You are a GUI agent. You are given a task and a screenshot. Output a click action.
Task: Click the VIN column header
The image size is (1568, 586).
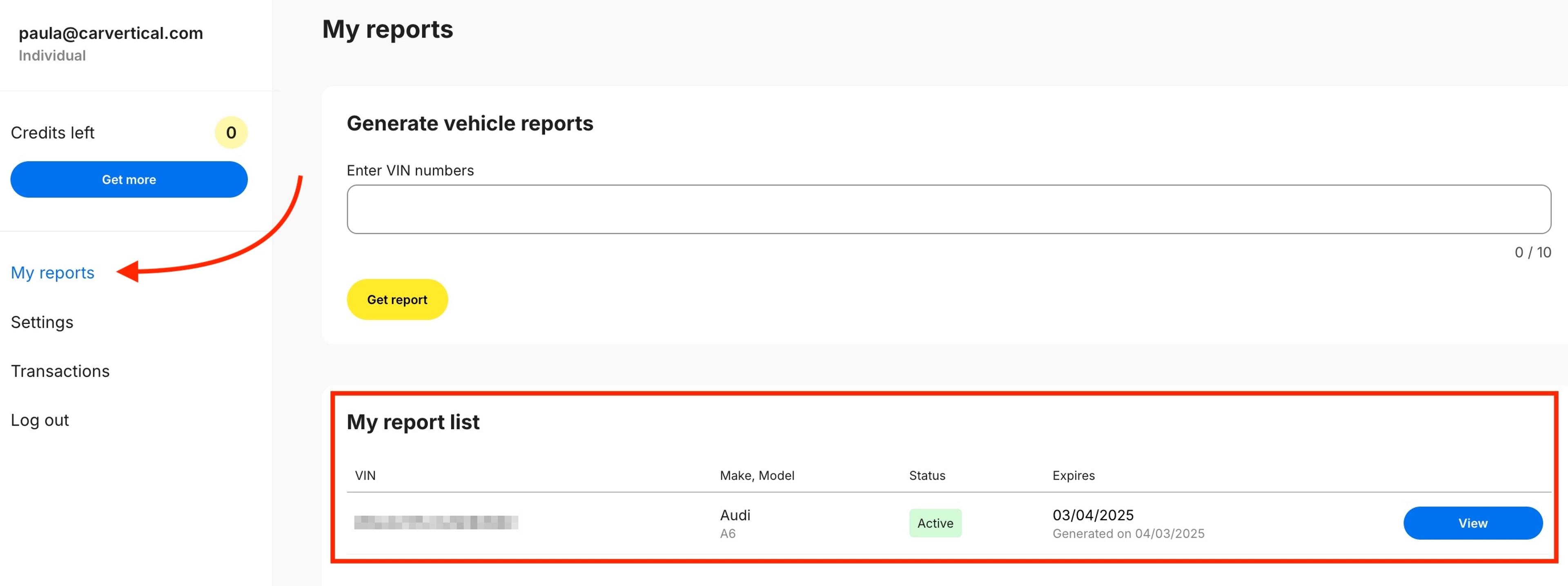coord(365,475)
